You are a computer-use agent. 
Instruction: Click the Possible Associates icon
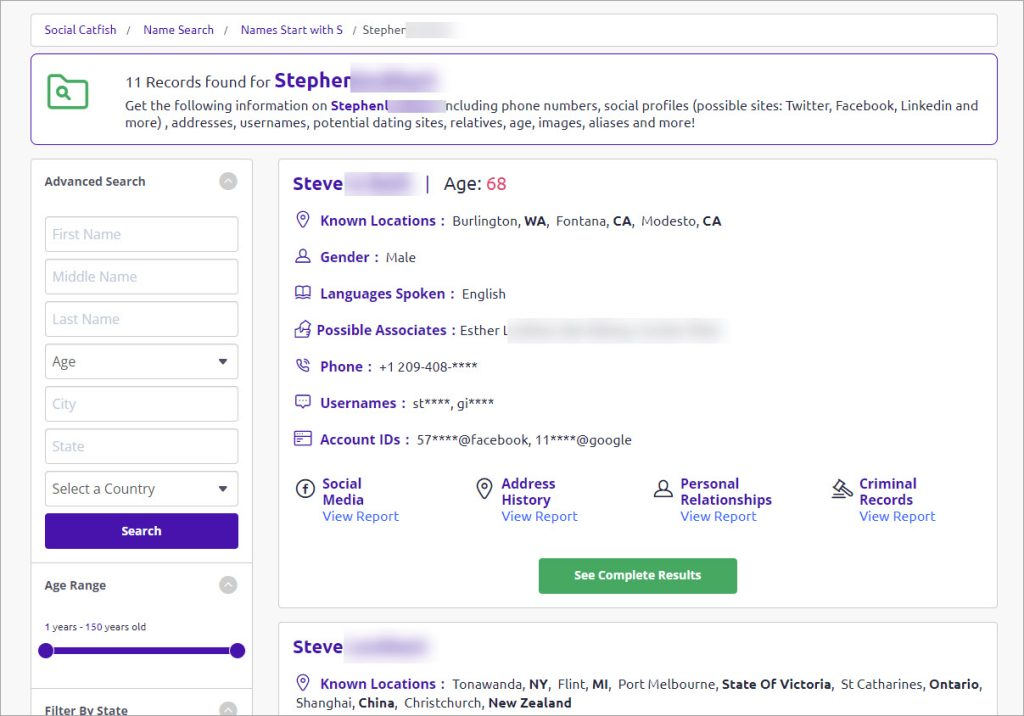tap(302, 329)
